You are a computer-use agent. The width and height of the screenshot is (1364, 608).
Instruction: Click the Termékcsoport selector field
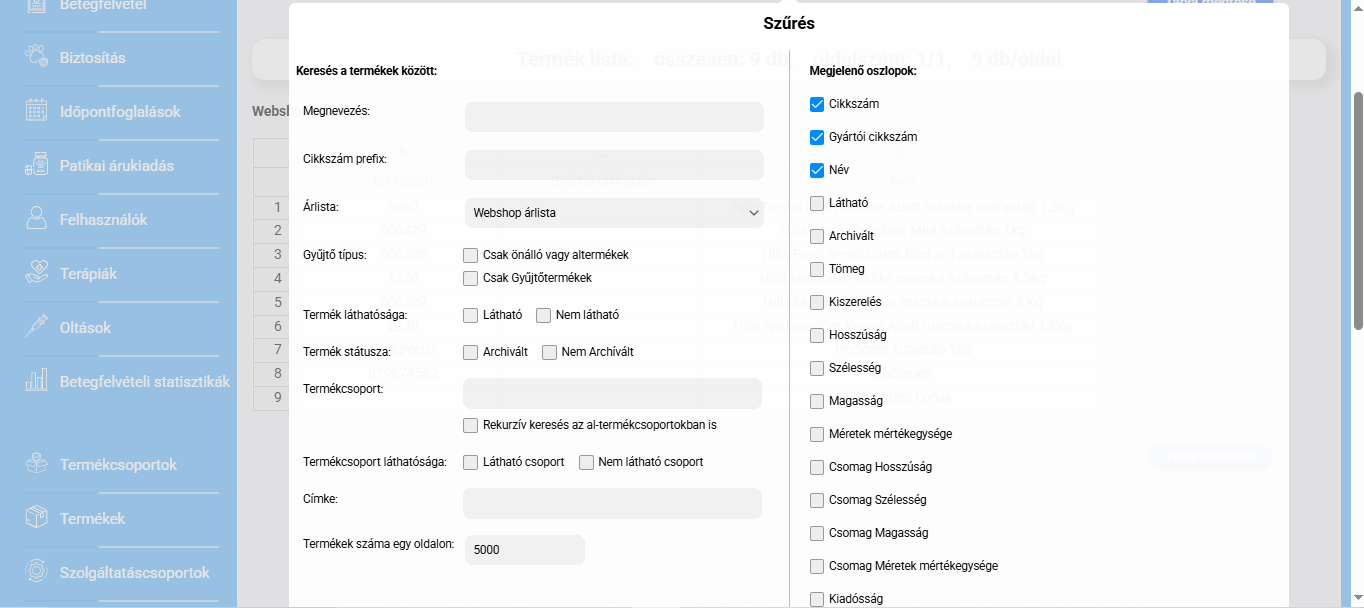[x=612, y=393]
